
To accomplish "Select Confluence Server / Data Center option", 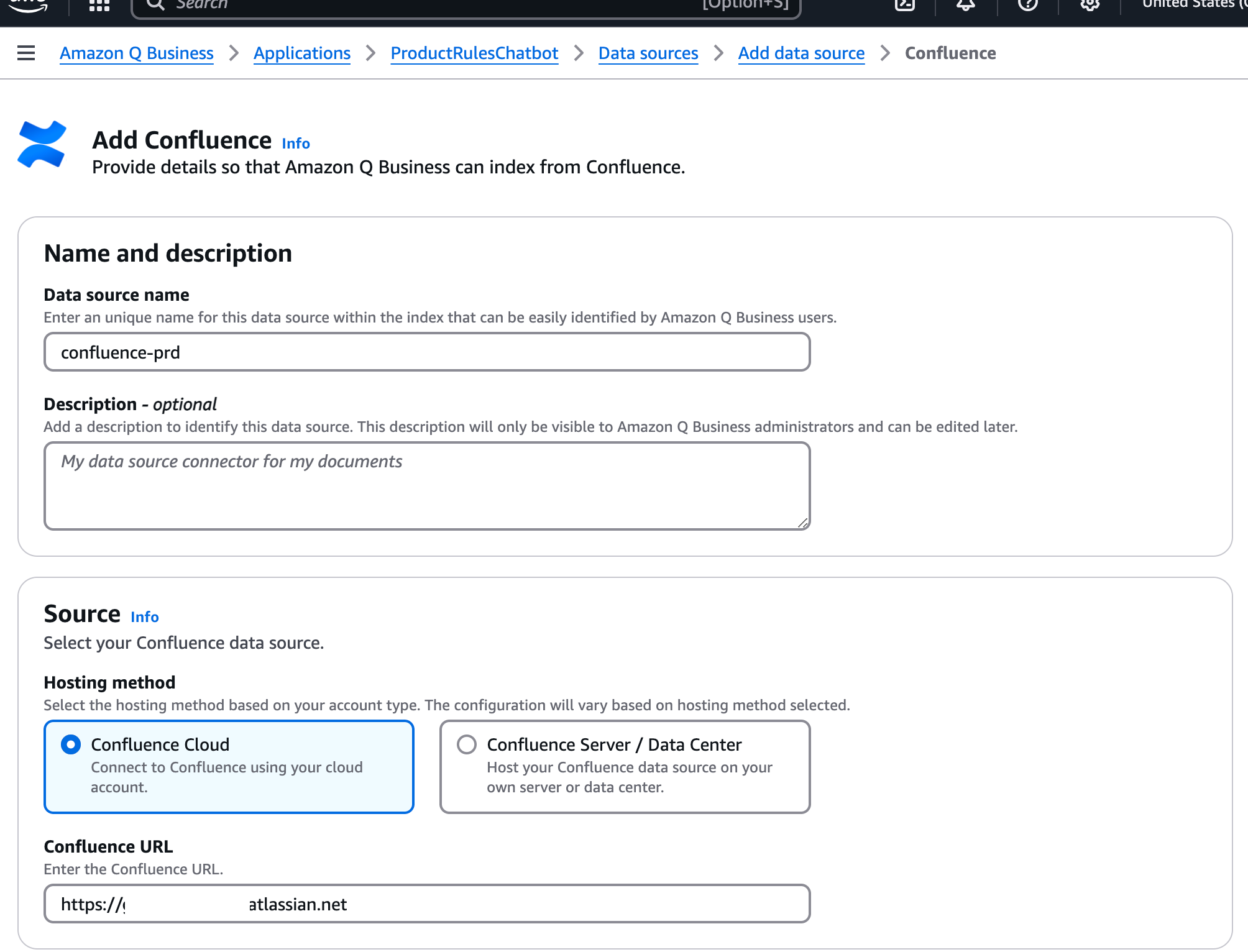I will tap(625, 767).
